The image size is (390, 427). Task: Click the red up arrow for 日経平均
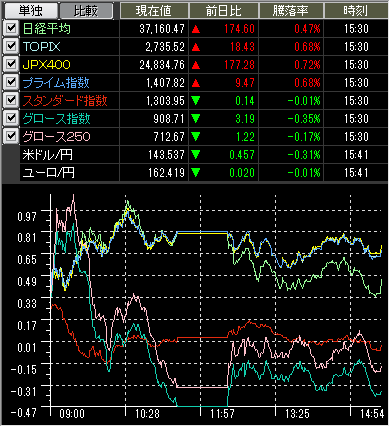click(x=196, y=29)
